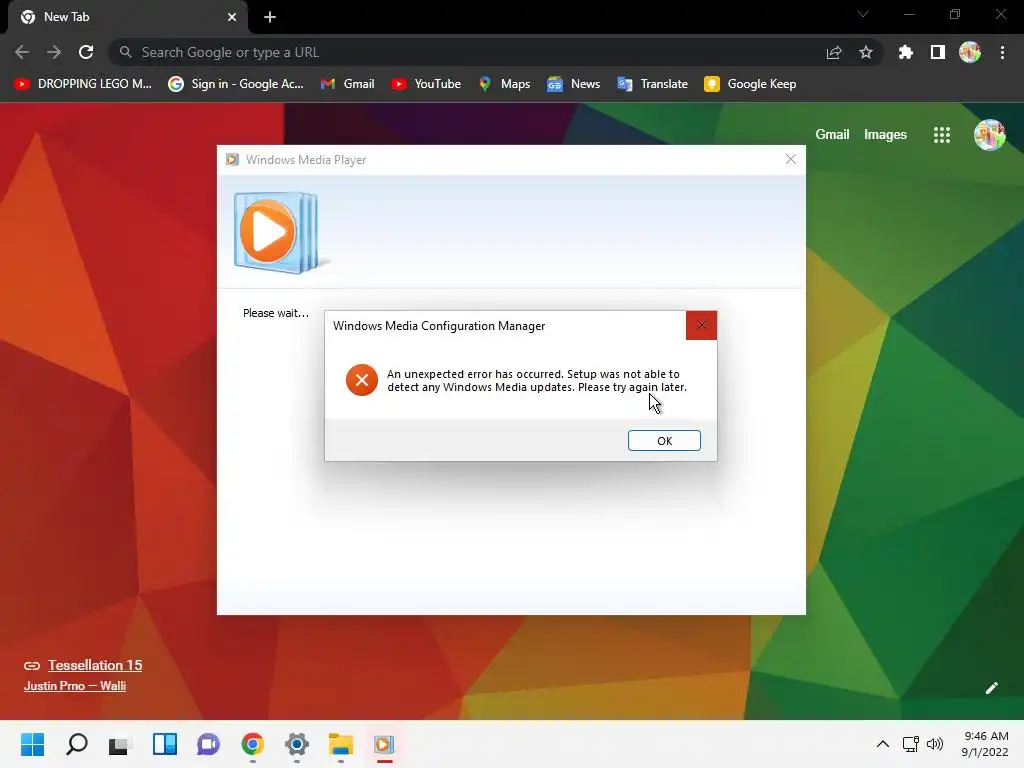Click the Images link on new tab page
Image resolution: width=1024 pixels, height=768 pixels.
(885, 135)
